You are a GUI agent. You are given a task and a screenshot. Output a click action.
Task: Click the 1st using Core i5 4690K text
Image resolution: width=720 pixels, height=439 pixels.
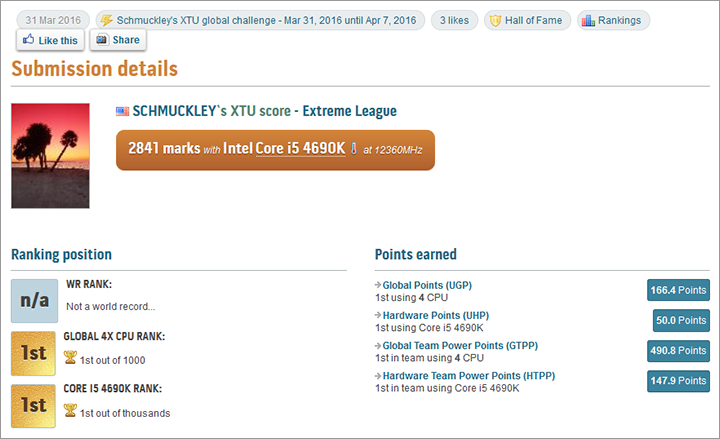(429, 328)
